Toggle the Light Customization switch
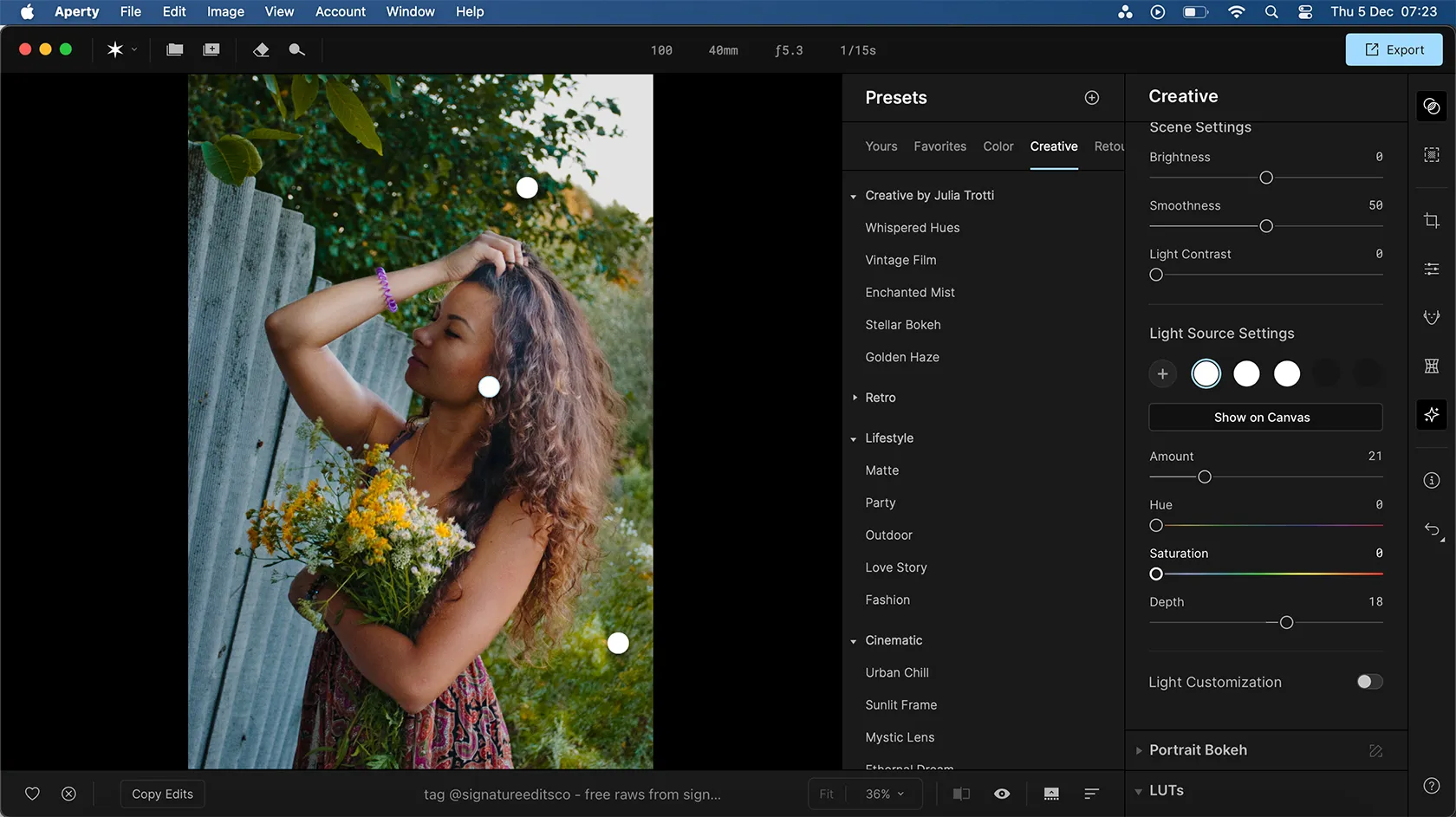Viewport: 1456px width, 817px height. (1368, 682)
